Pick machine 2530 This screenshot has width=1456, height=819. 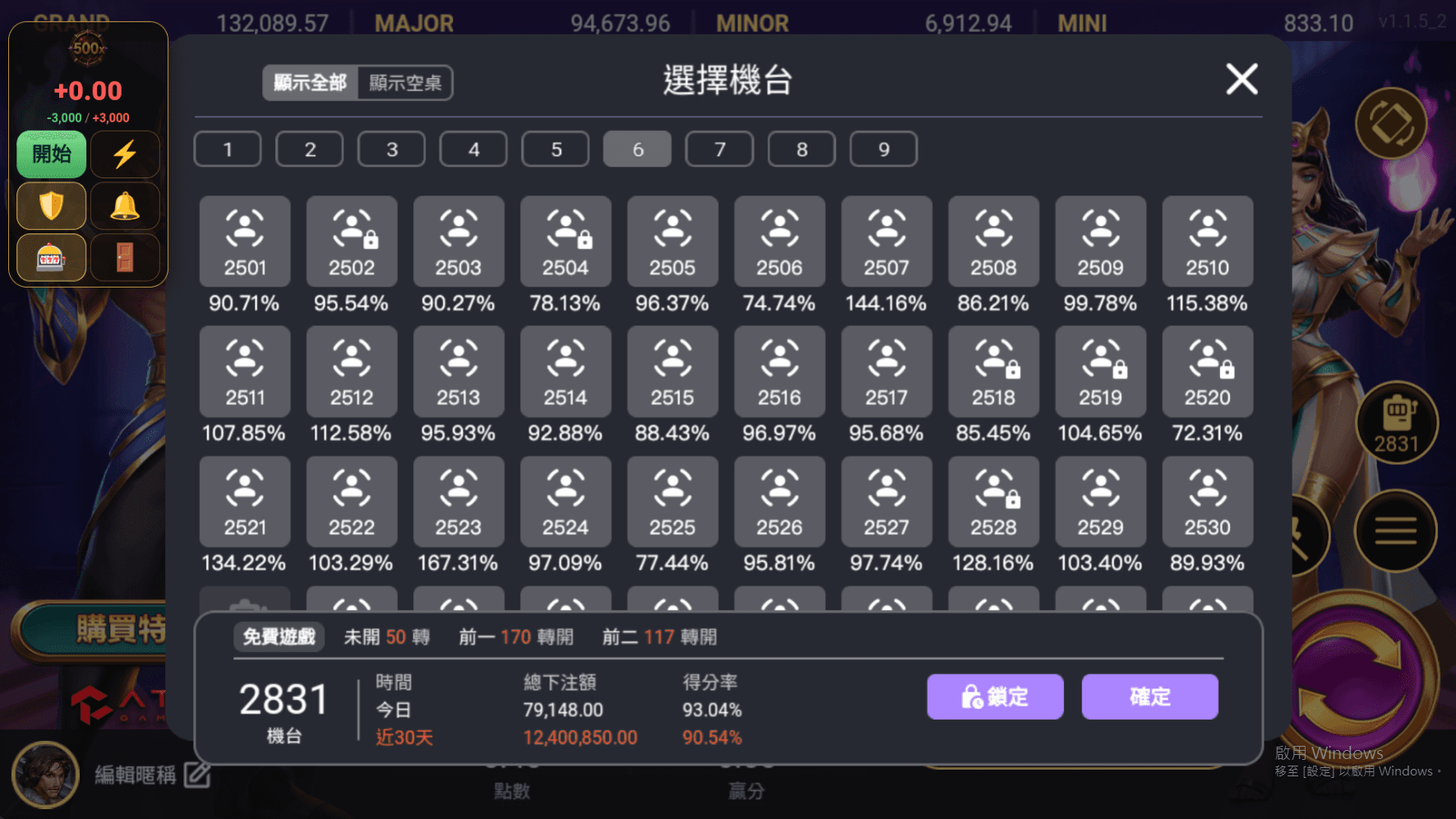(1208, 501)
